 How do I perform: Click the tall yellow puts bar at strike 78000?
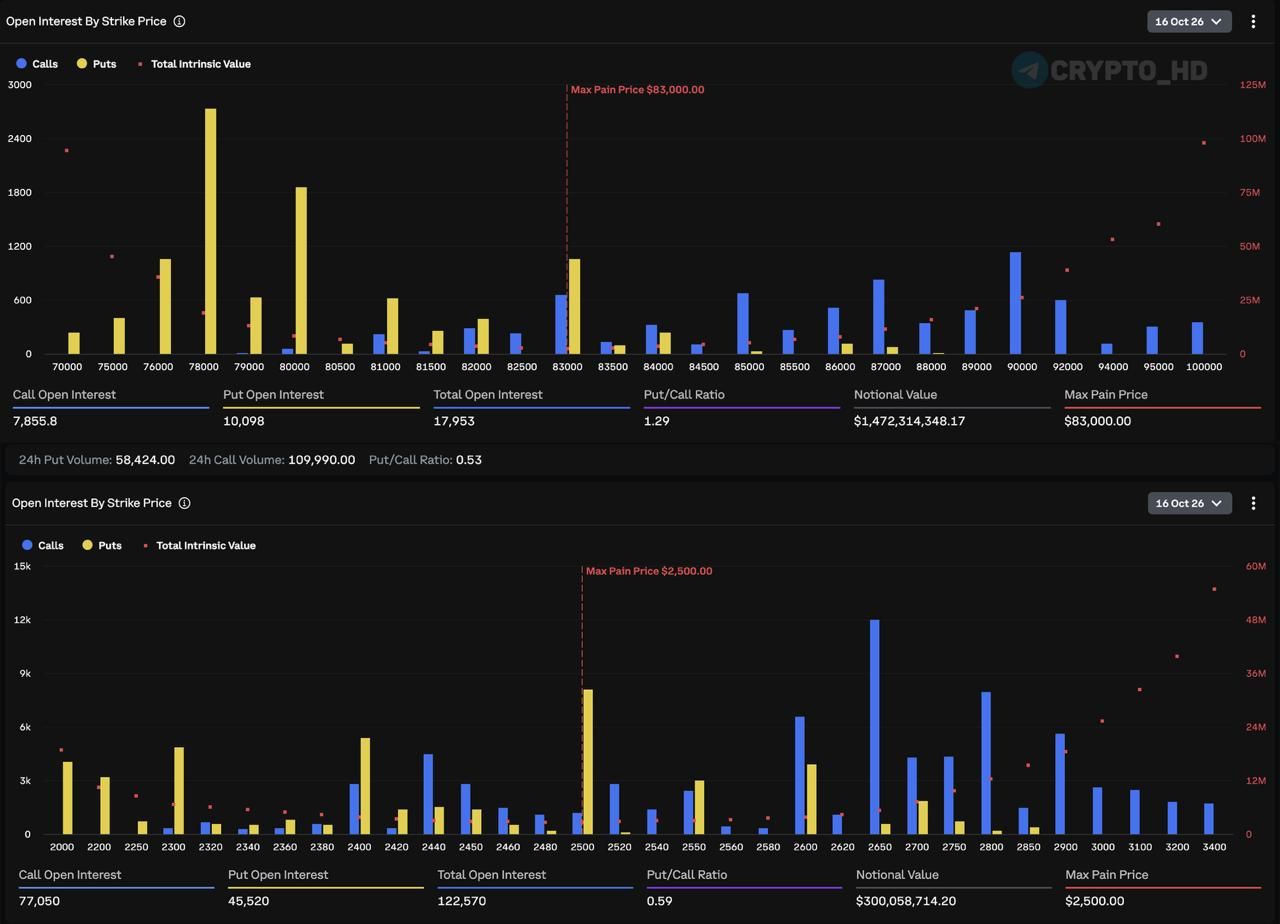[x=211, y=231]
